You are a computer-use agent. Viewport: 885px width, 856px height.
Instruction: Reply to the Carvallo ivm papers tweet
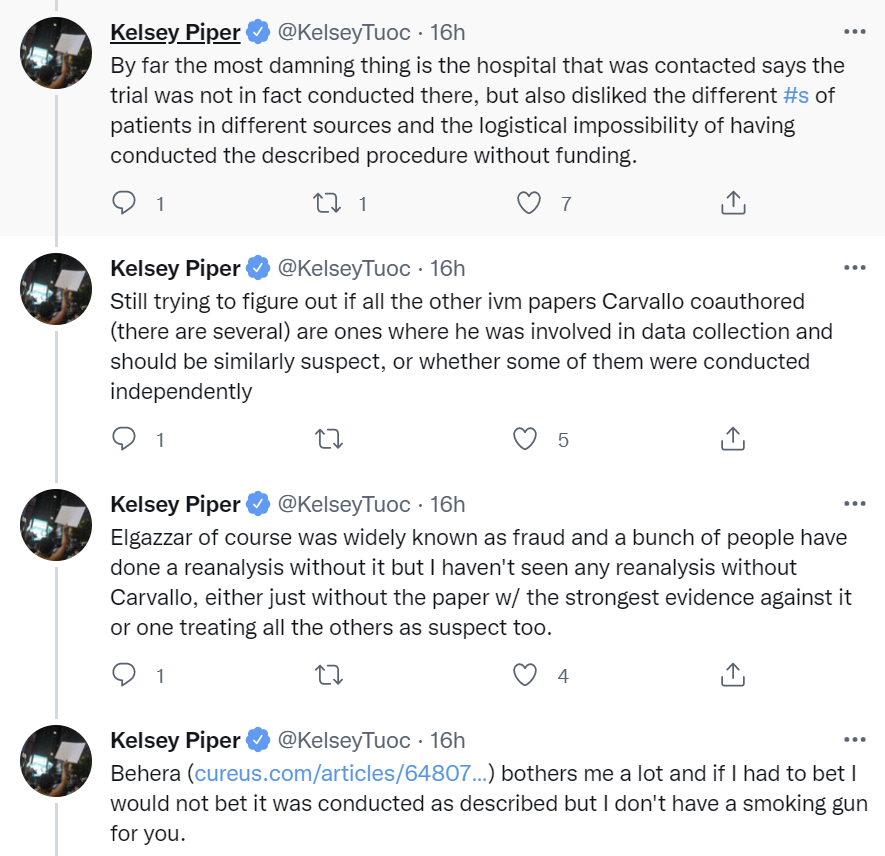coord(124,438)
